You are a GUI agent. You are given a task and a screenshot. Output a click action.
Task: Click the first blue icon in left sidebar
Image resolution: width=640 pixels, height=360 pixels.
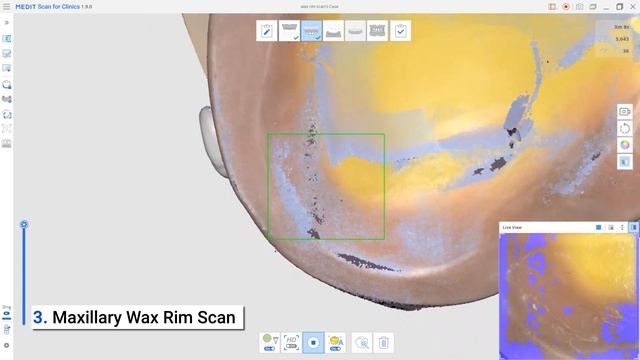click(7, 39)
